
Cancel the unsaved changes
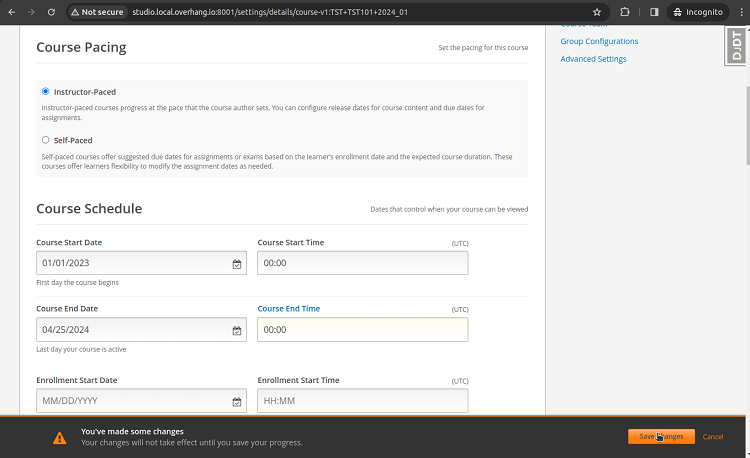point(713,436)
